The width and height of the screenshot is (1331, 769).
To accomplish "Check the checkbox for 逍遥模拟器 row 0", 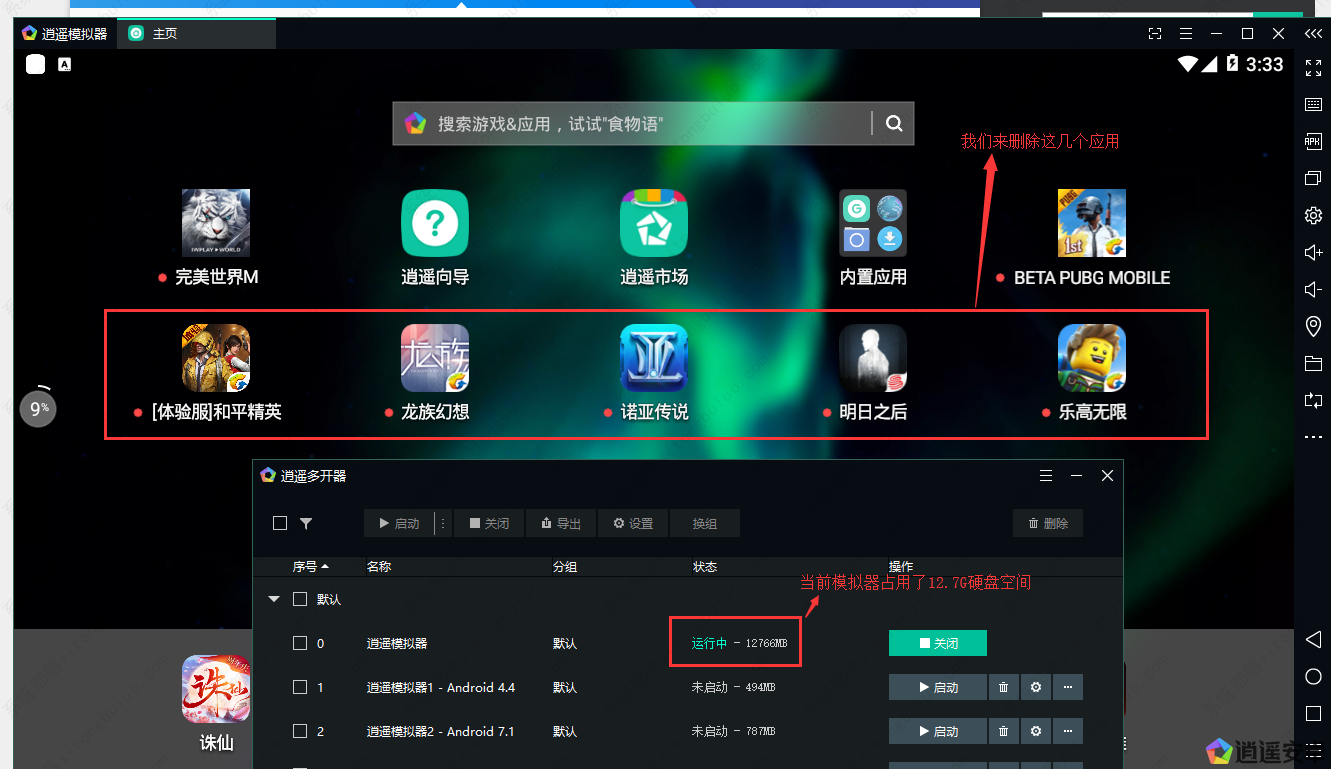I will click(300, 643).
